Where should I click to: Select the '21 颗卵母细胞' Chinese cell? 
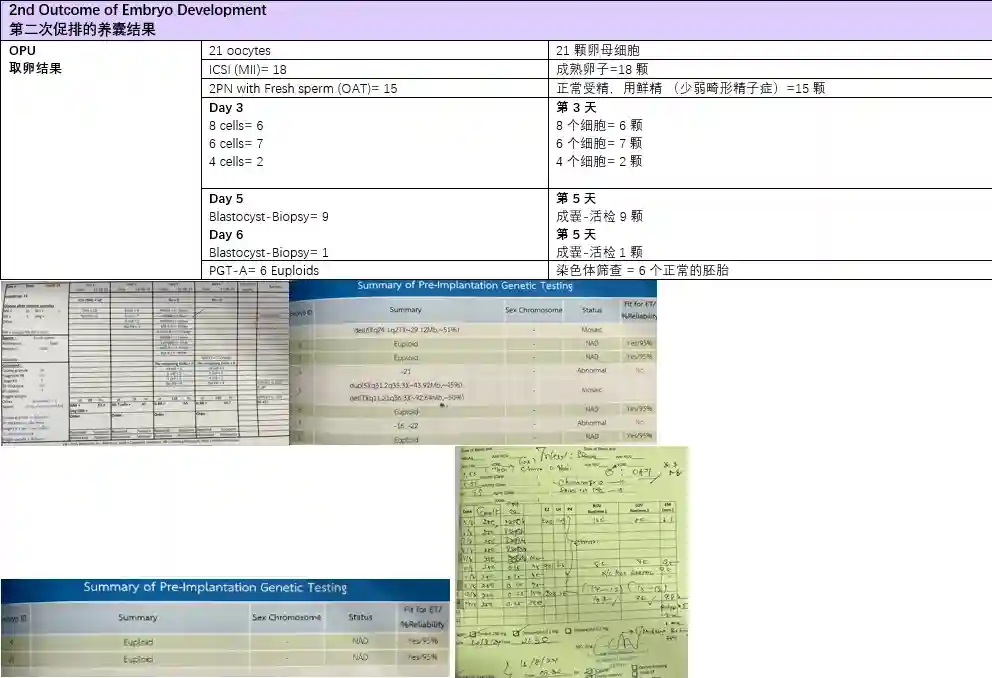point(598,51)
